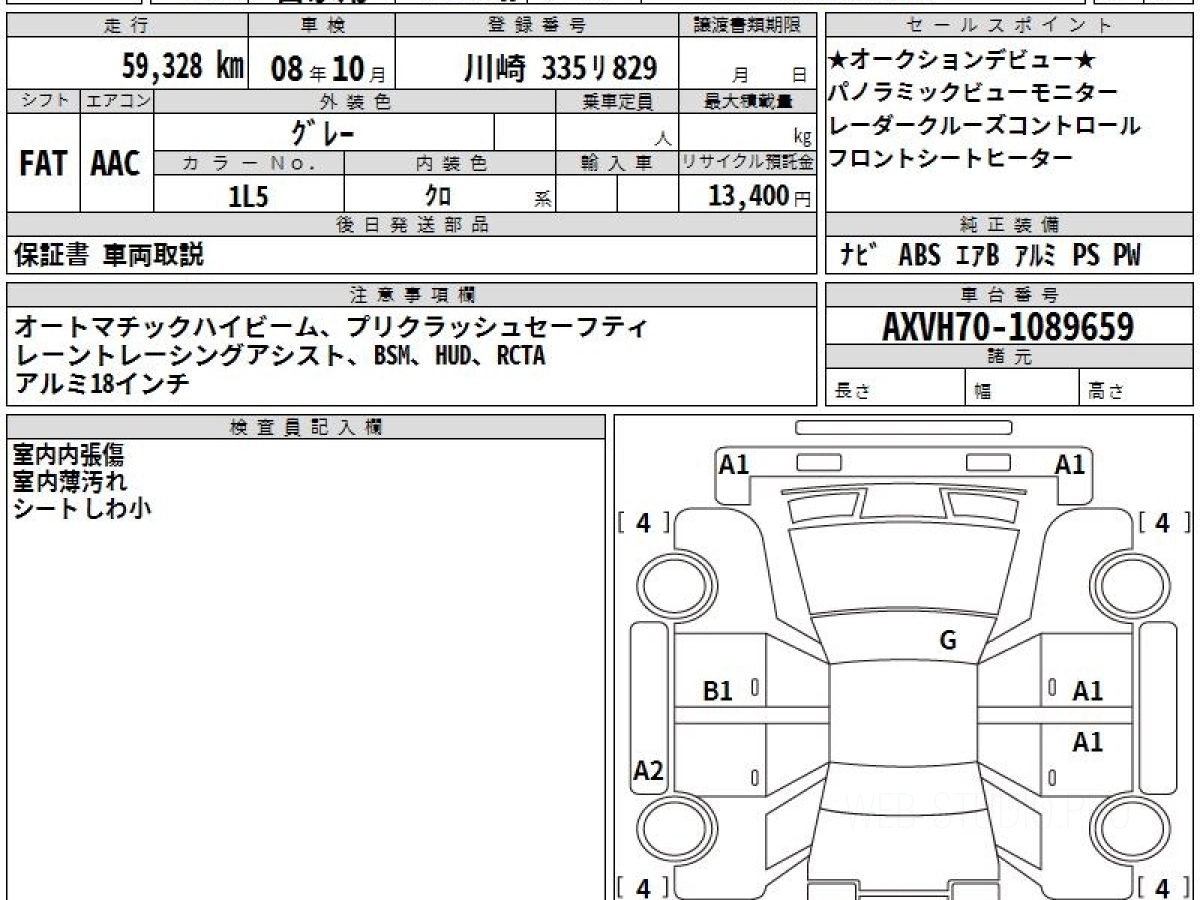Click the シフト header cell
Image resolution: width=1200 pixels, height=900 pixels.
[x=44, y=101]
